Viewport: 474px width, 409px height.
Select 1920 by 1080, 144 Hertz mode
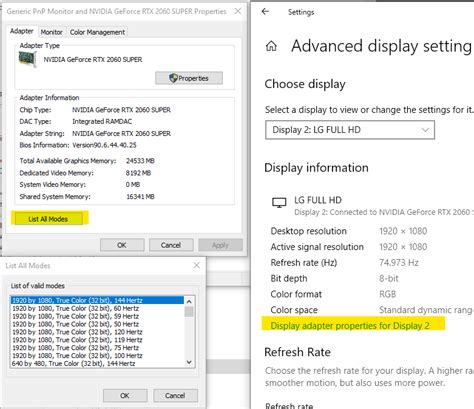pyautogui.click(x=97, y=300)
